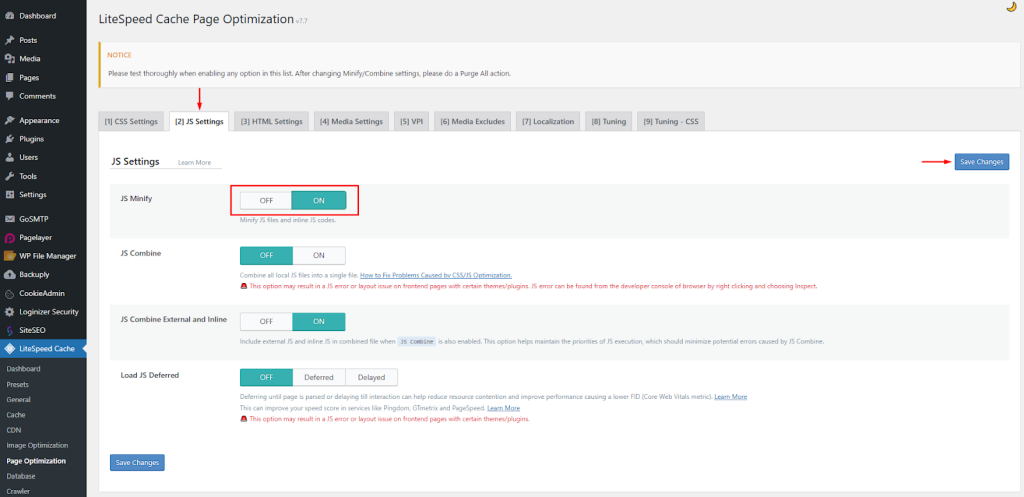Click the version number v7.7 text
The image size is (1024, 497).
[x=302, y=22]
